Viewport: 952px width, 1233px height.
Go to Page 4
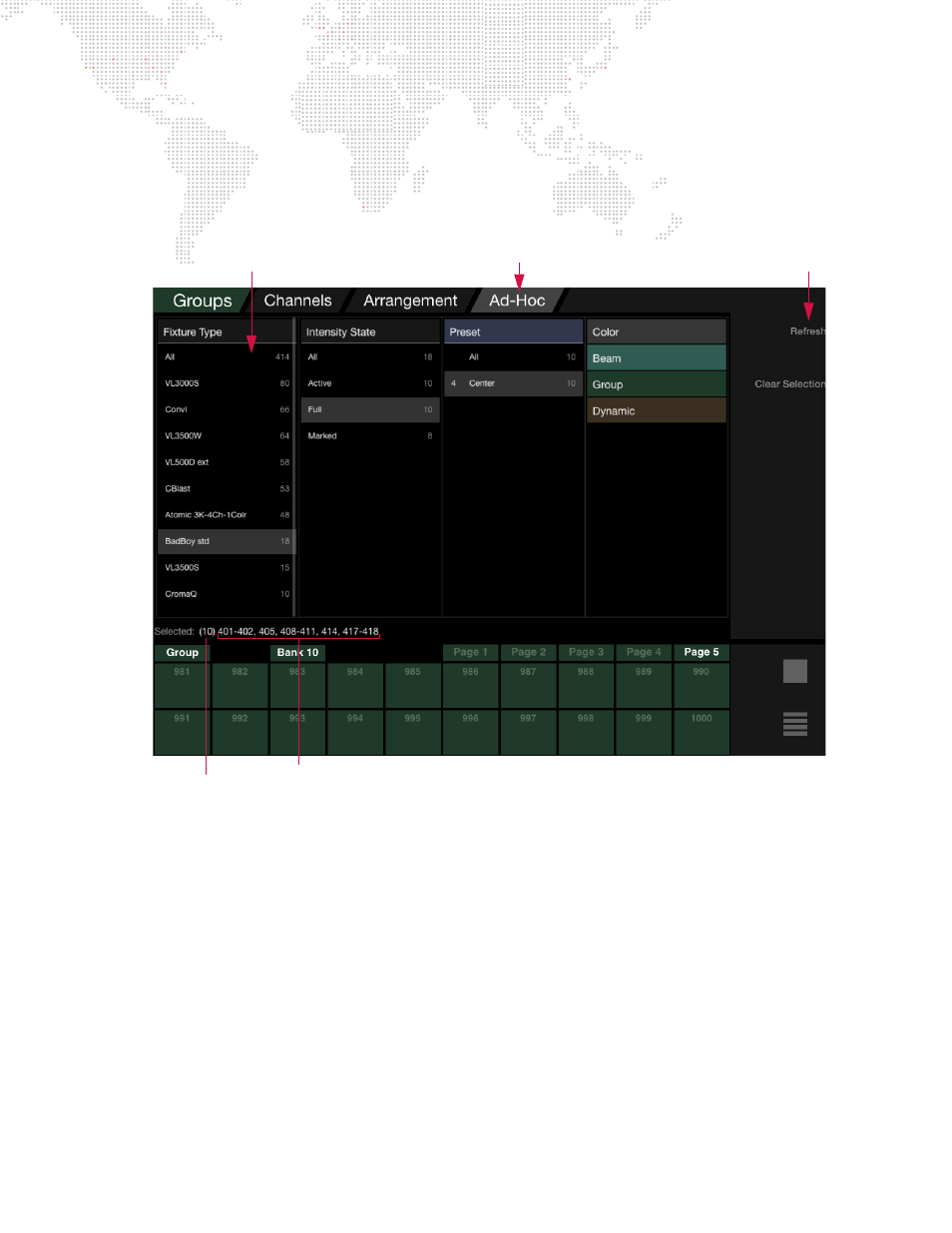[x=644, y=652]
